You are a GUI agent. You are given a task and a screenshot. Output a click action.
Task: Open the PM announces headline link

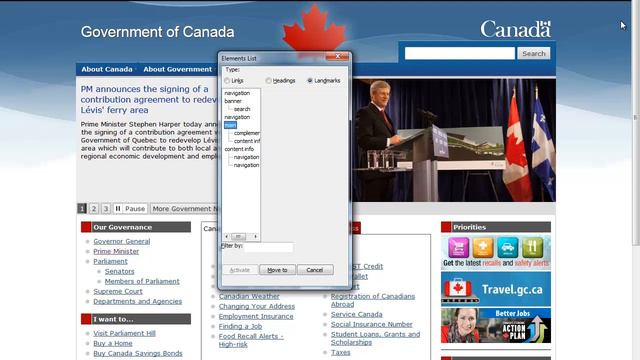pyautogui.click(x=149, y=100)
